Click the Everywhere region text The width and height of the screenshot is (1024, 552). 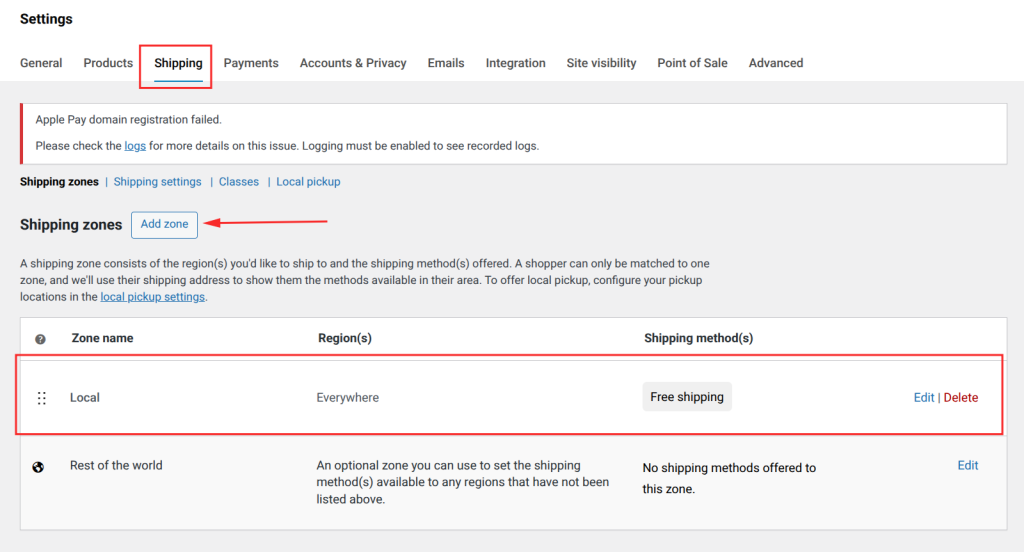(347, 398)
